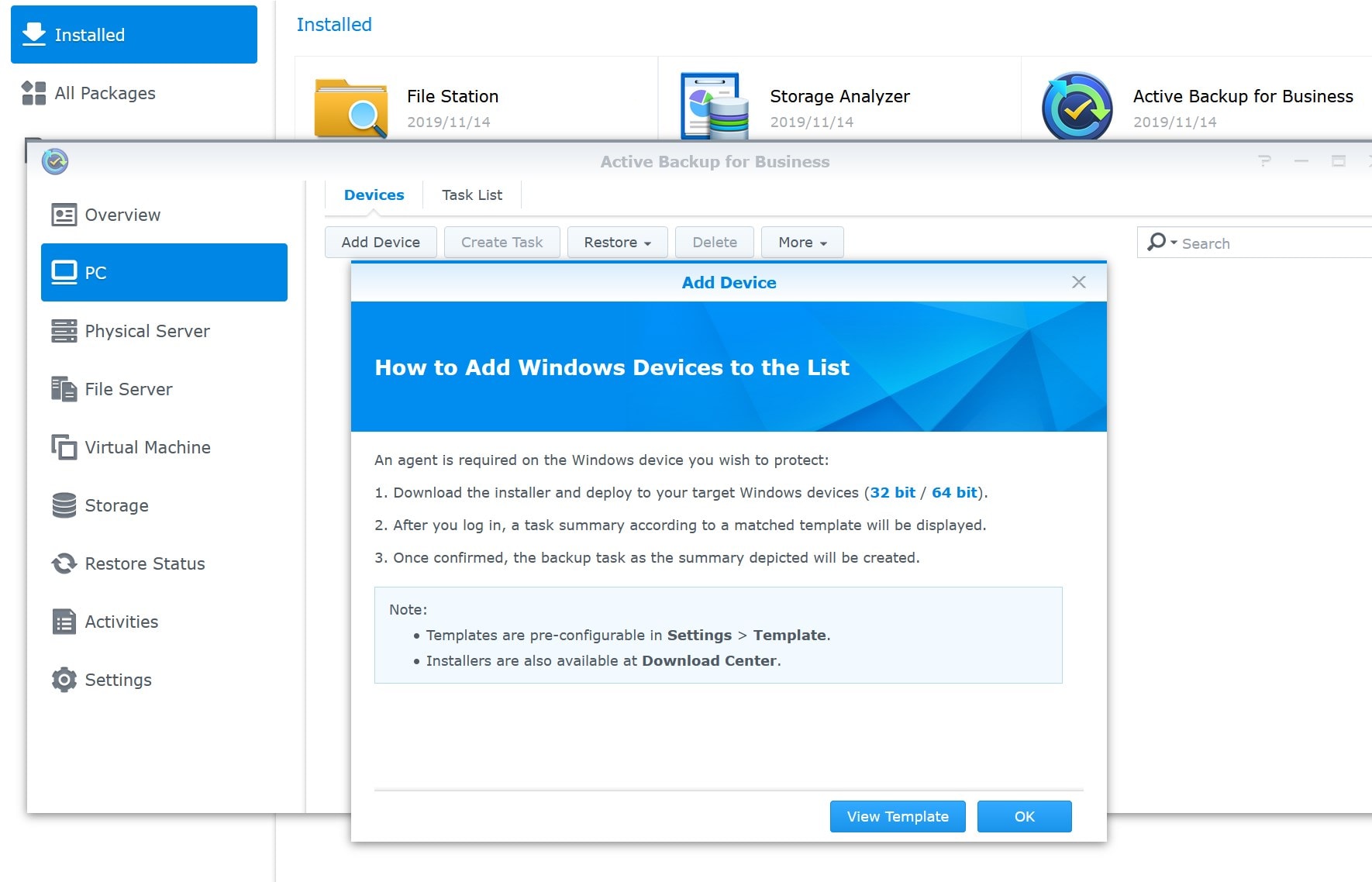This screenshot has width=1372, height=882.
Task: Select Activities in the sidebar
Action: (x=164, y=622)
